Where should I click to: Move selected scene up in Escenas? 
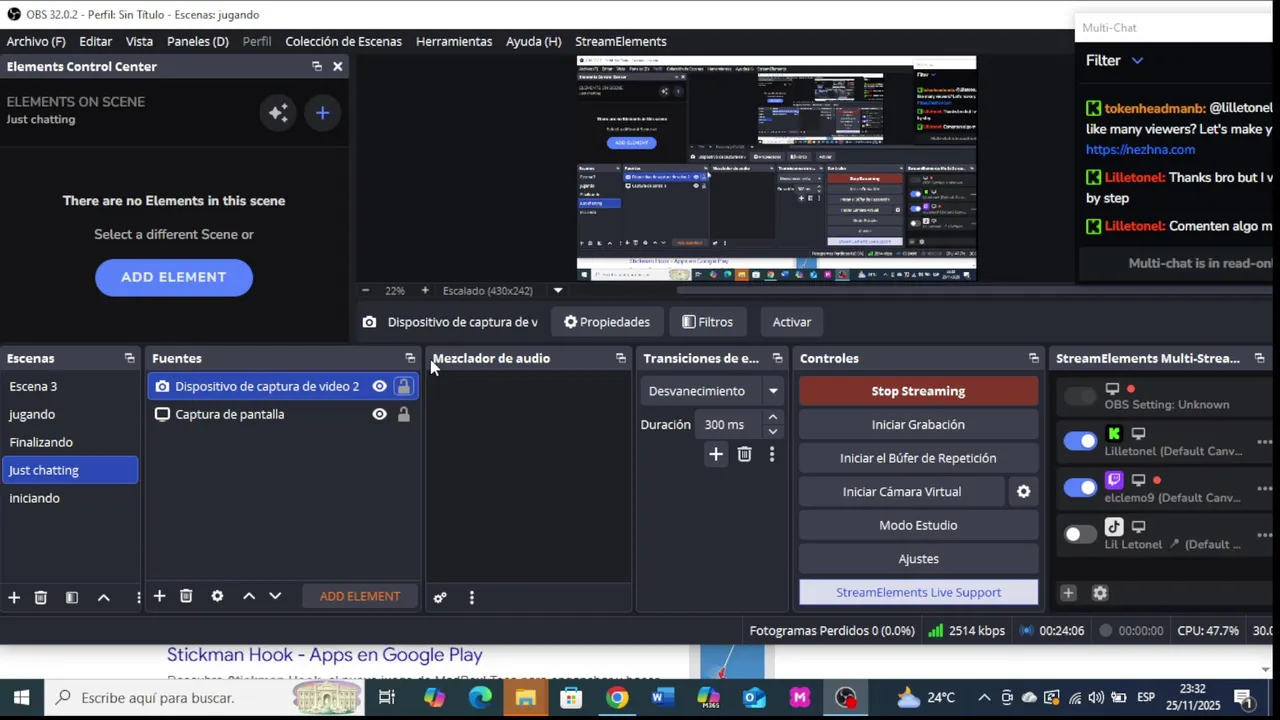click(103, 597)
